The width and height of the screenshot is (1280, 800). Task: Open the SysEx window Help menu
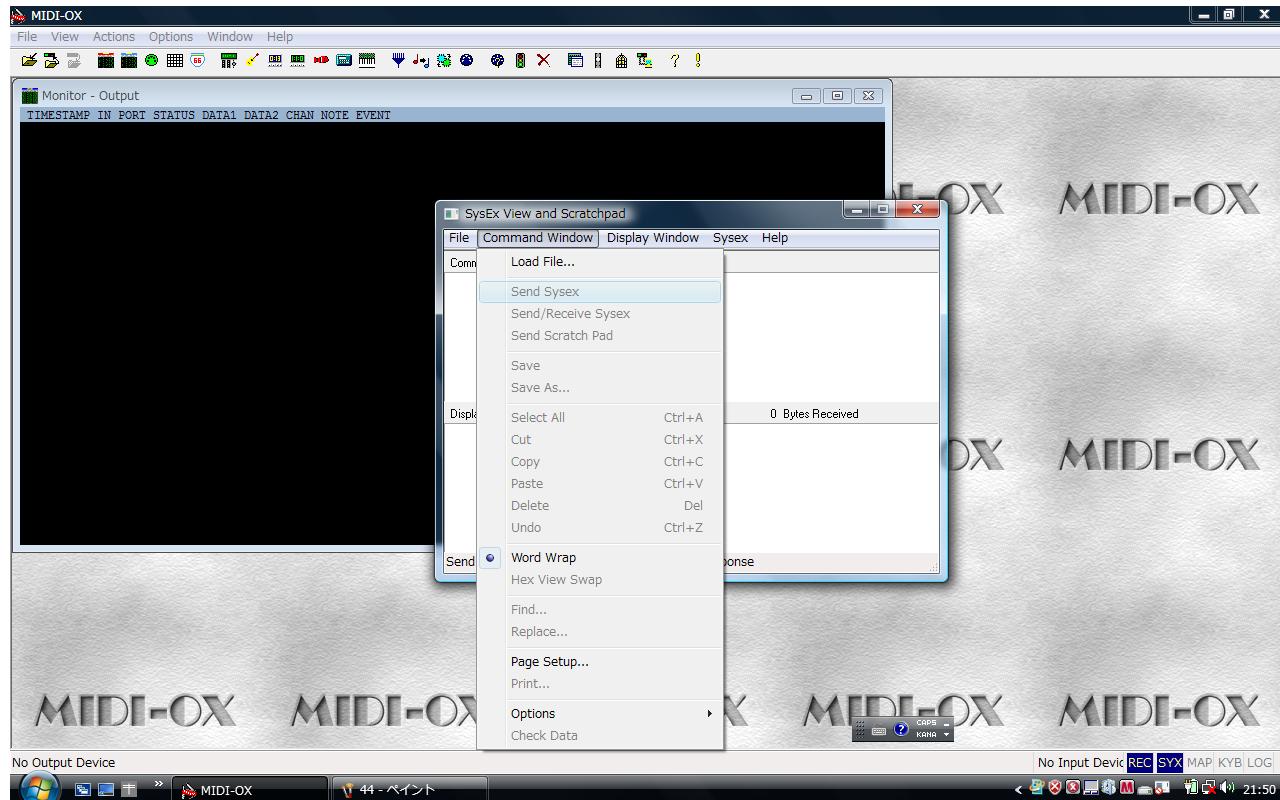[775, 238]
